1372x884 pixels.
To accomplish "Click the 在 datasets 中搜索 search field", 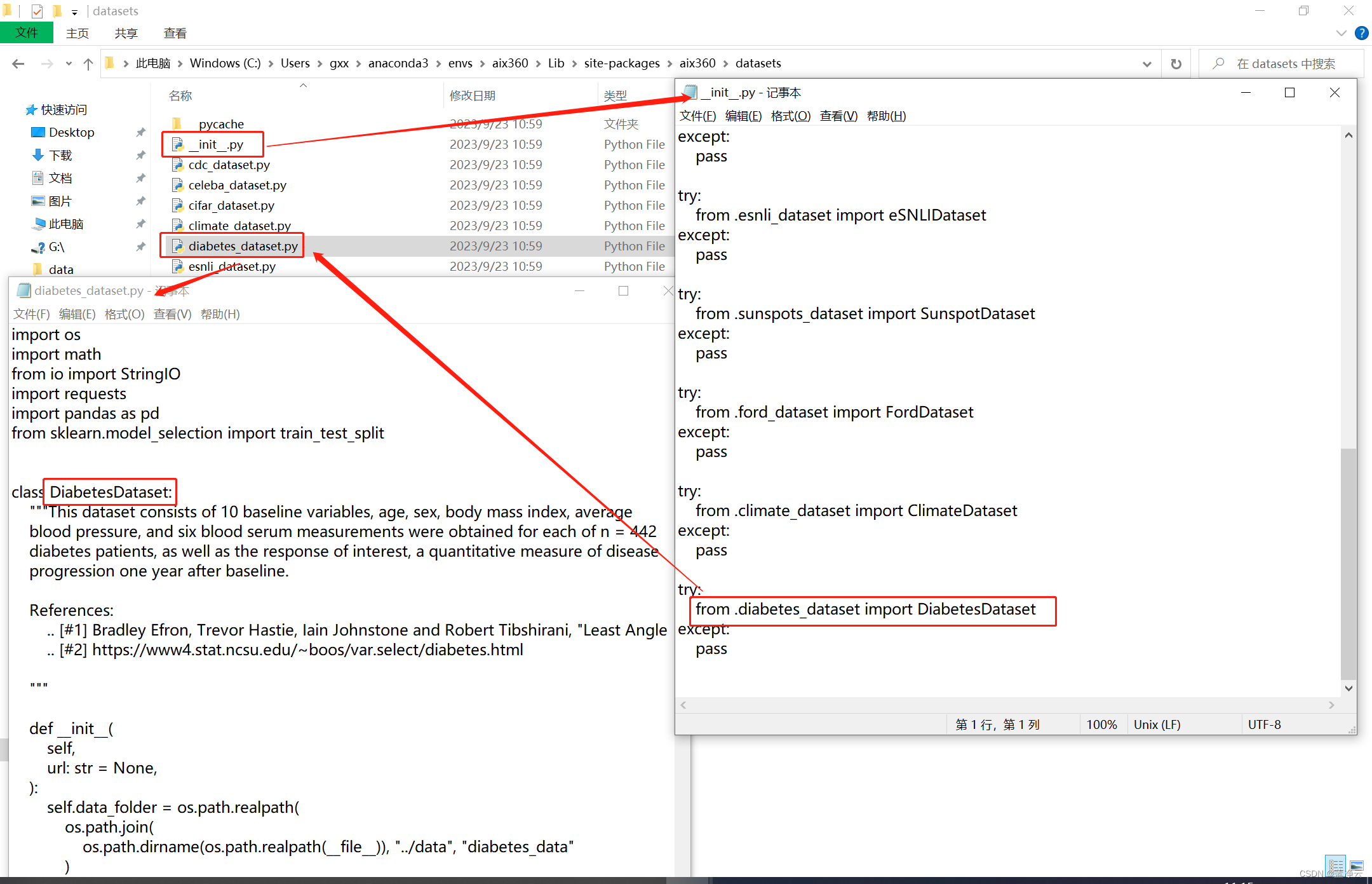I will (x=1286, y=64).
